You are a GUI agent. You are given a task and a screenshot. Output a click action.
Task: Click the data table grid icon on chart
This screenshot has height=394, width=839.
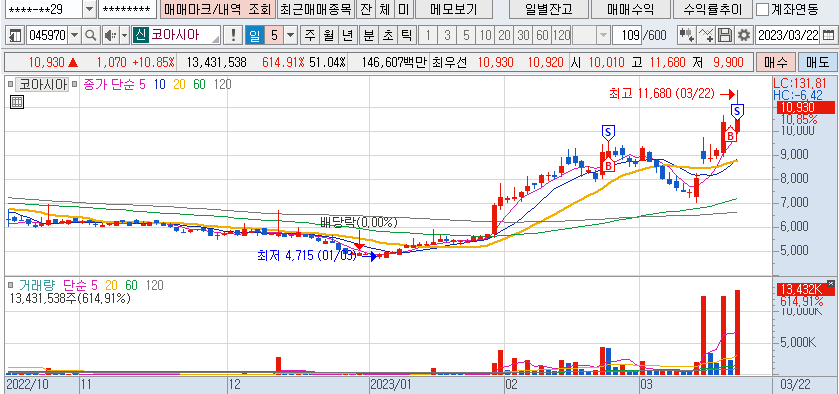point(17,102)
